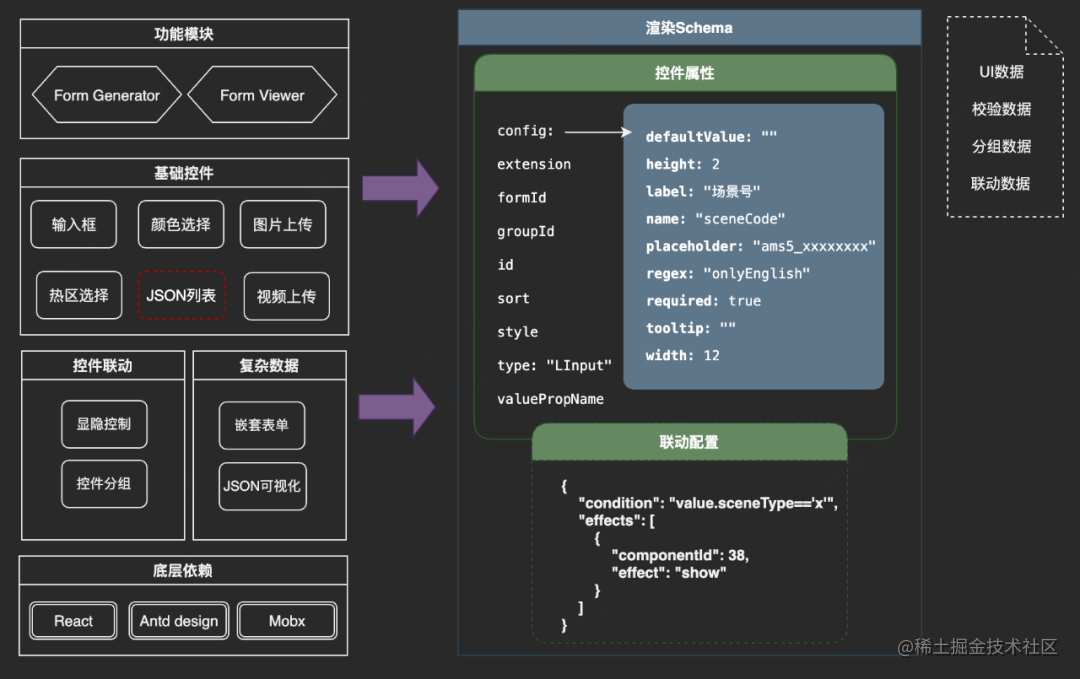
Task: Click the placeholder: "ams5_xxxxxxxx" line
Action: [760, 247]
